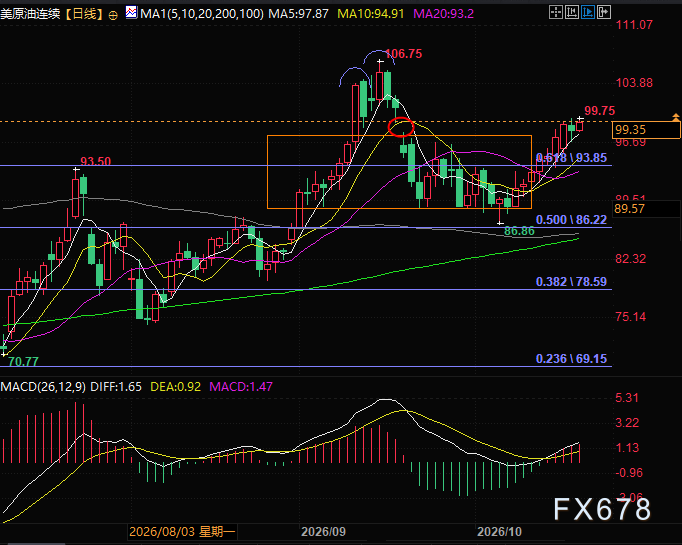
Task: Open the MA indicator chart icon
Action: (x=131, y=13)
